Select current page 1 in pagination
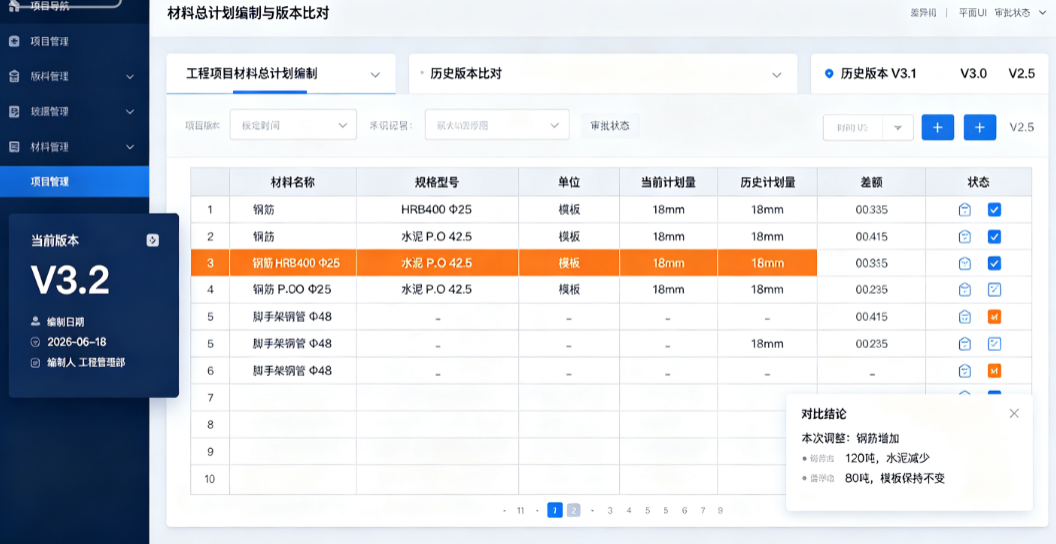 (x=554, y=510)
